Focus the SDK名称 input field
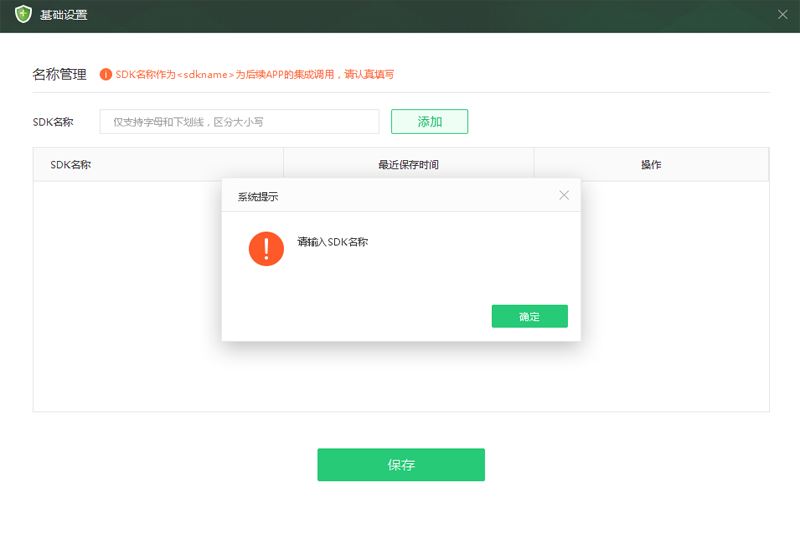Viewport: 800px width, 533px height. (x=239, y=122)
